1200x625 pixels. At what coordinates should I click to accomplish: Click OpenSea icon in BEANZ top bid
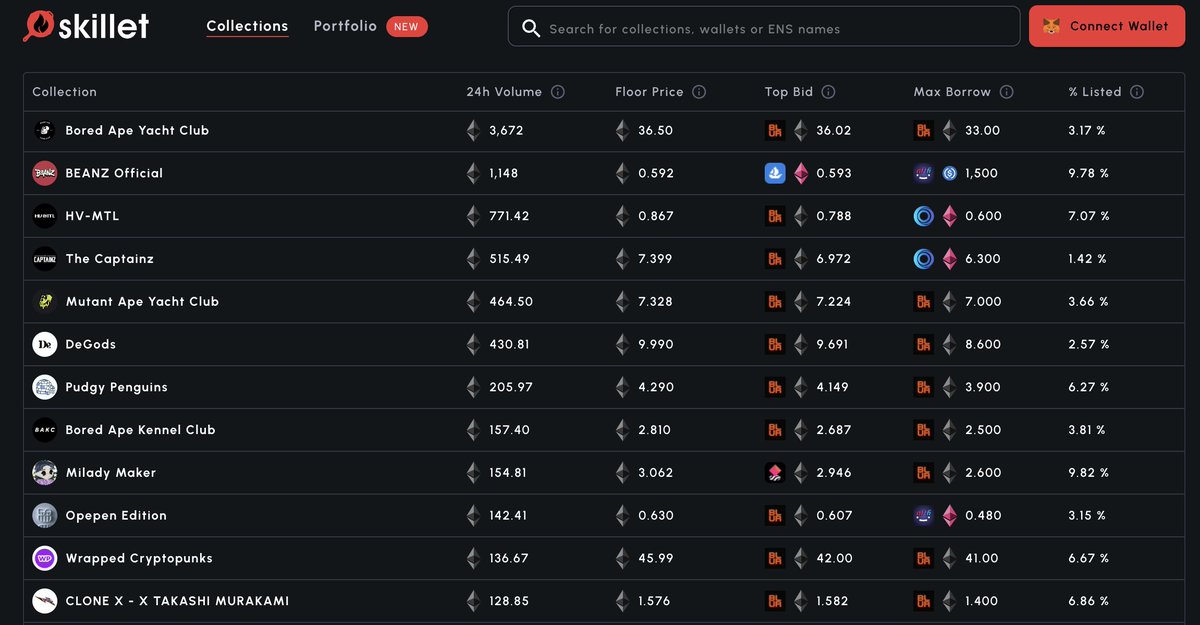click(x=775, y=173)
